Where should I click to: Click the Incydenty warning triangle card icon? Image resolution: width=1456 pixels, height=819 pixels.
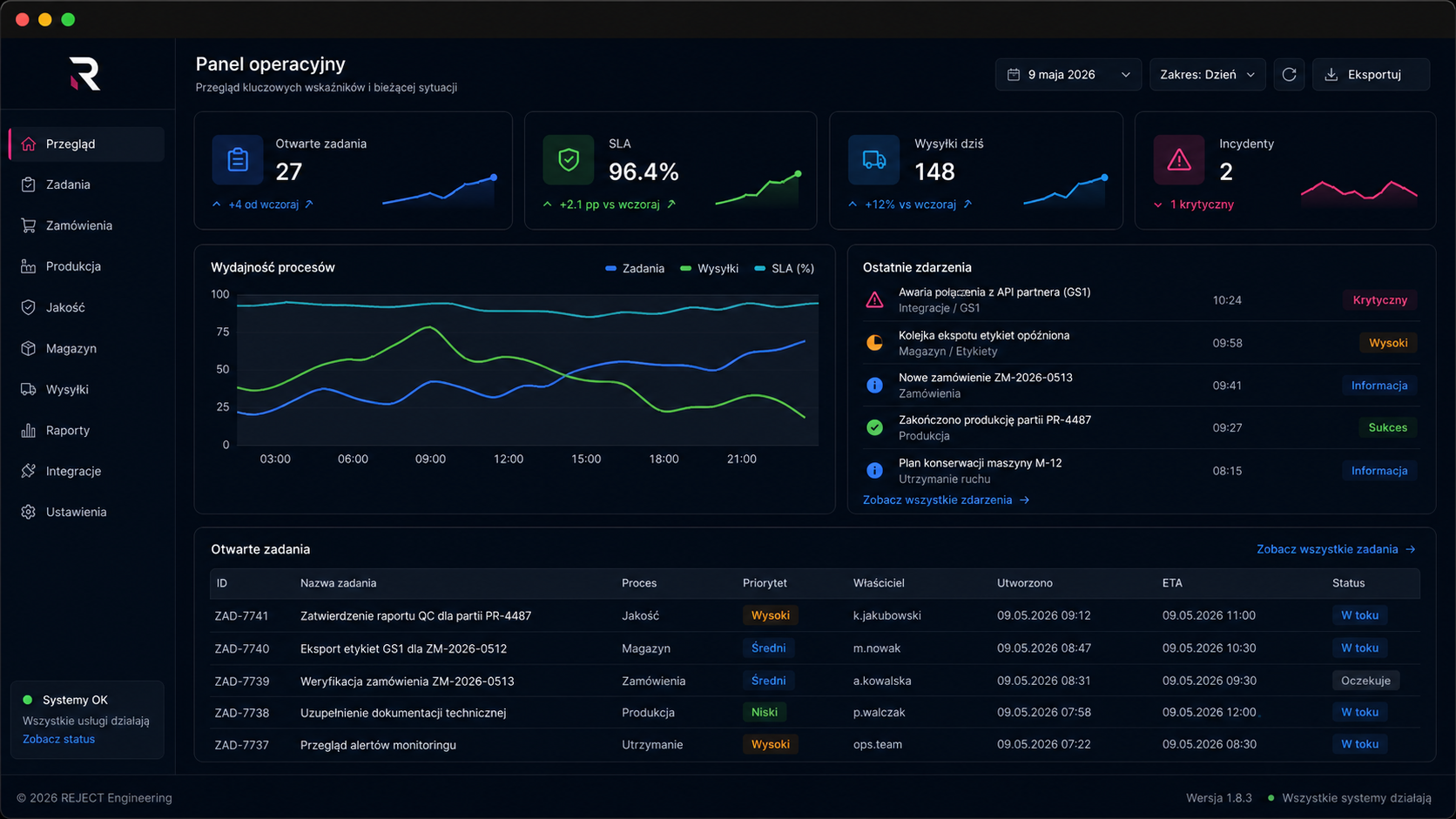tap(1179, 160)
